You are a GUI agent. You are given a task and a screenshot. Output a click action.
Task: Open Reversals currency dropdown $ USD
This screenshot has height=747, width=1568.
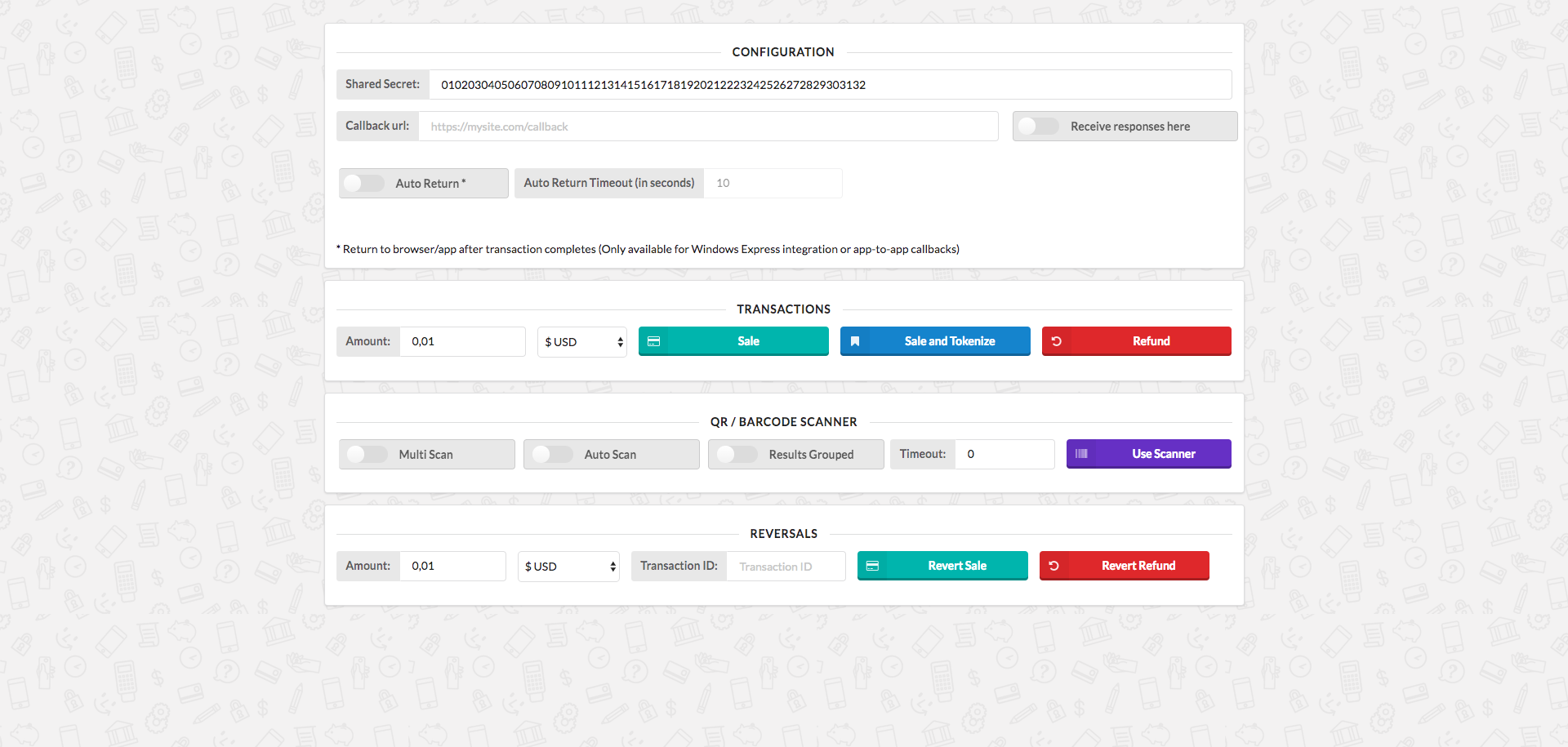click(568, 566)
